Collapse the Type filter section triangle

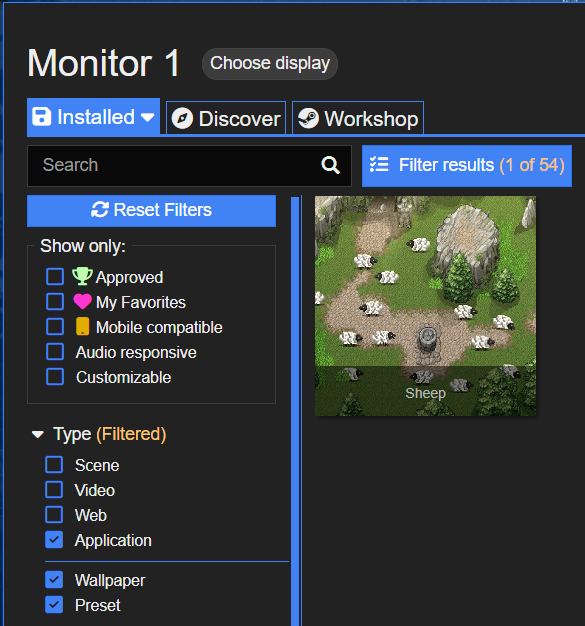[38, 434]
